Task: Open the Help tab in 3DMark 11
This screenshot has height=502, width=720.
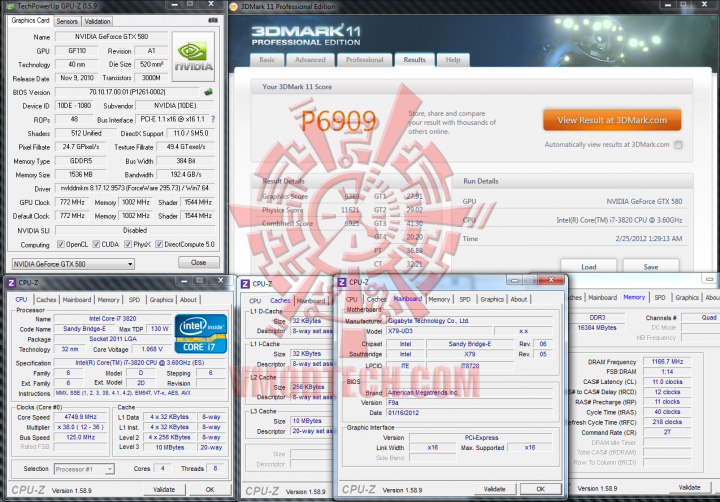Action: coord(453,60)
